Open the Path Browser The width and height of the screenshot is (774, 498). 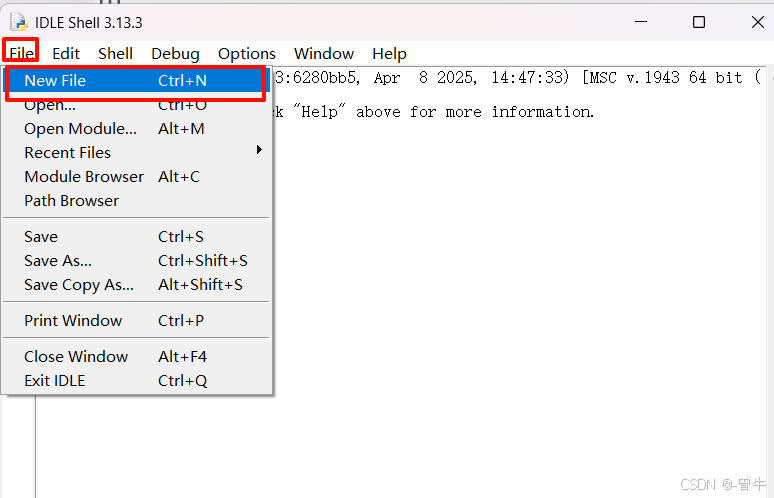(x=71, y=200)
